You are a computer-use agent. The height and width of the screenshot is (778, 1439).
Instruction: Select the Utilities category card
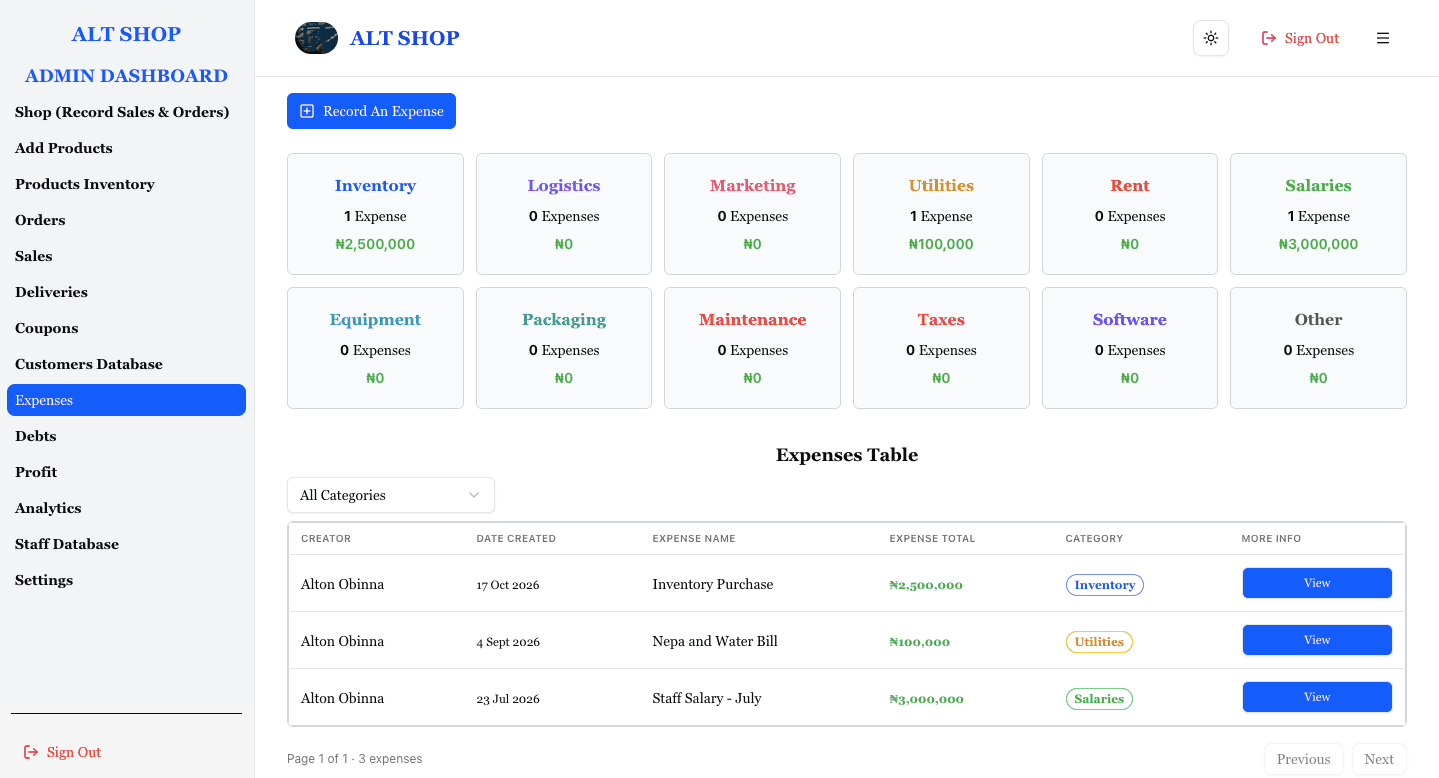click(x=941, y=214)
